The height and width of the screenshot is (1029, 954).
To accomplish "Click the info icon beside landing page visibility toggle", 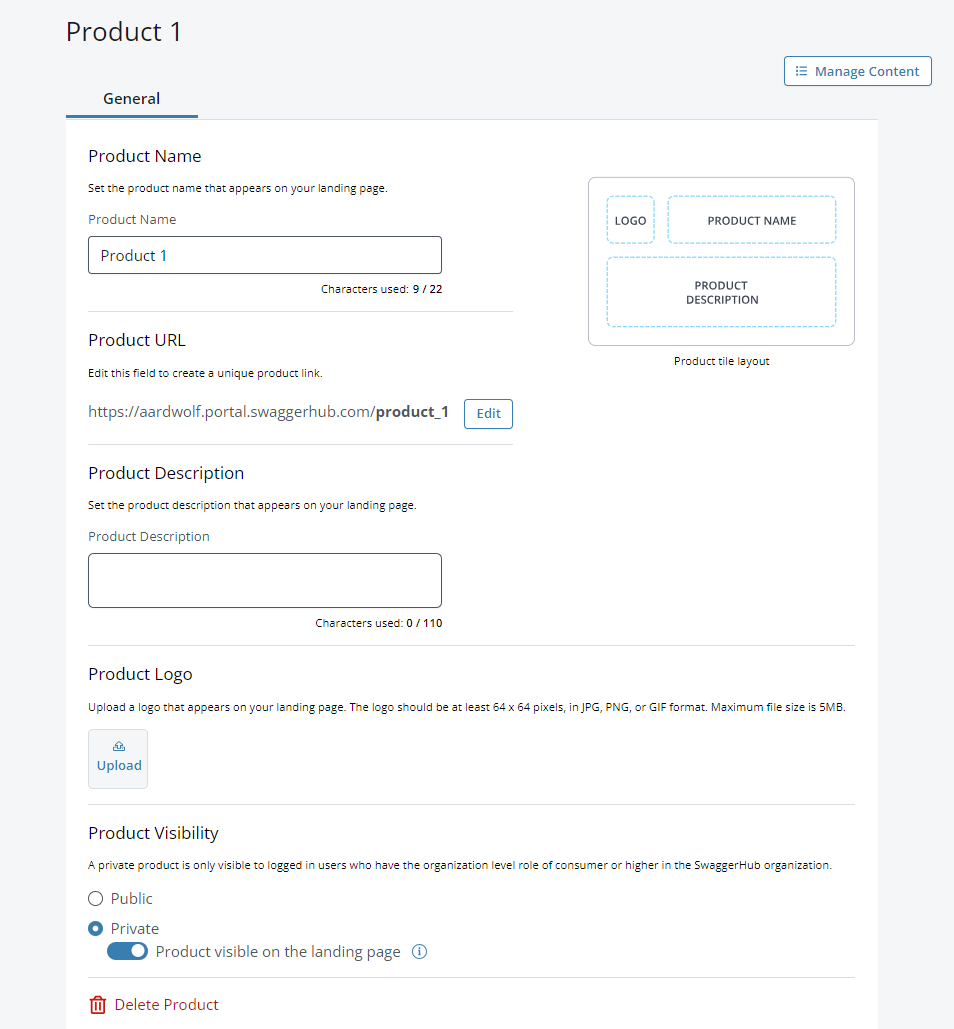I will click(419, 951).
